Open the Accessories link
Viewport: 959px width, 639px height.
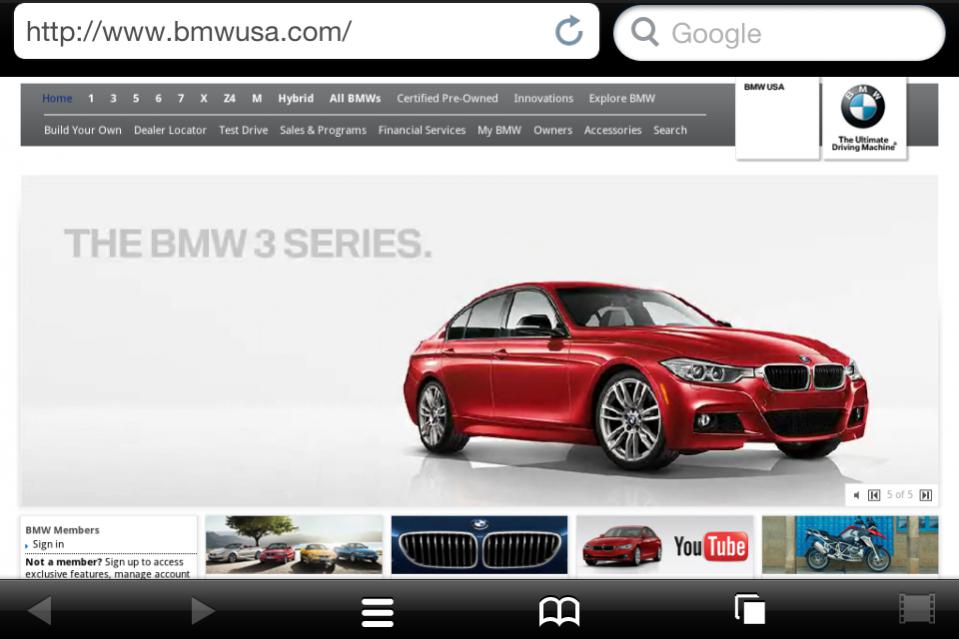tap(613, 130)
